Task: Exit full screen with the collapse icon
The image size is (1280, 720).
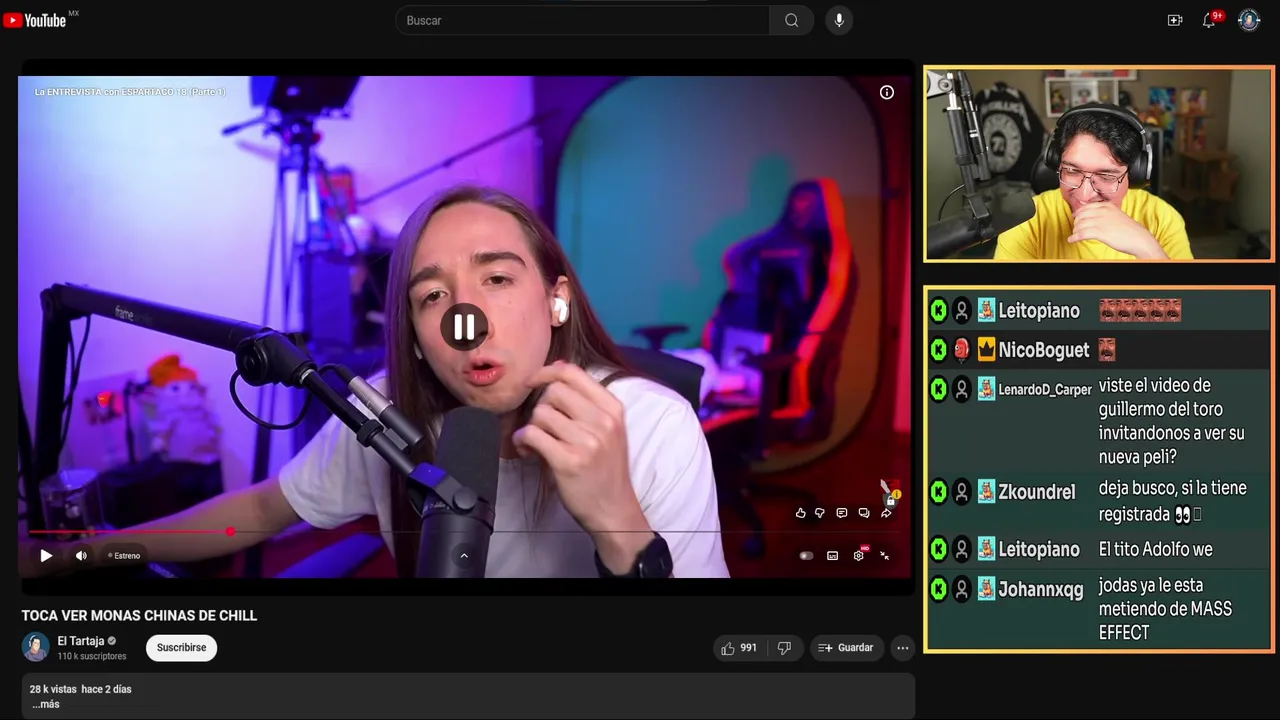Action: click(884, 556)
